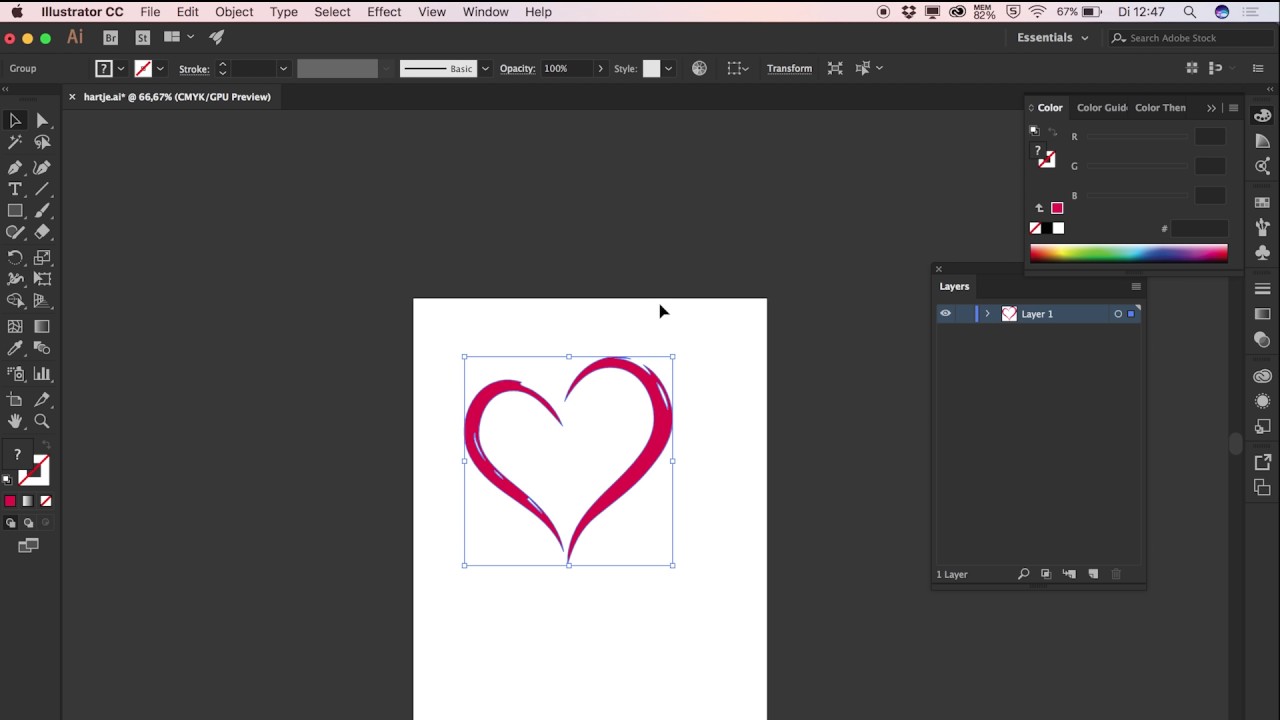Open the Window menu

(x=486, y=12)
